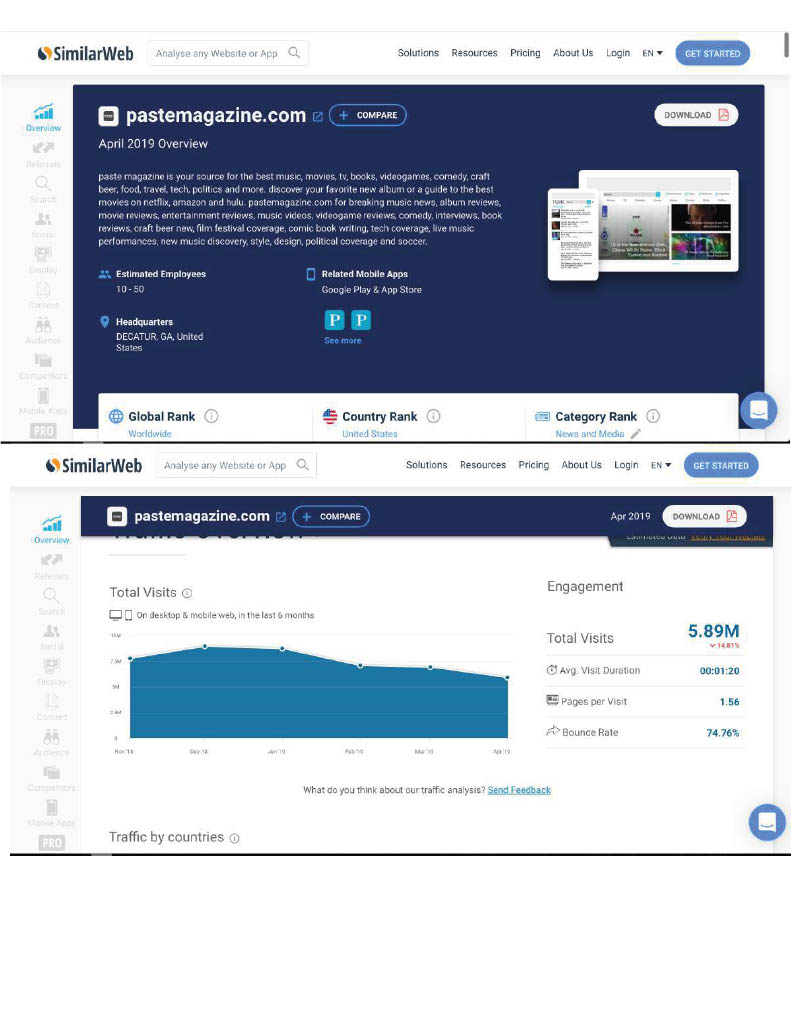
Task: Open Solutions menu in lower navbar
Action: (427, 465)
